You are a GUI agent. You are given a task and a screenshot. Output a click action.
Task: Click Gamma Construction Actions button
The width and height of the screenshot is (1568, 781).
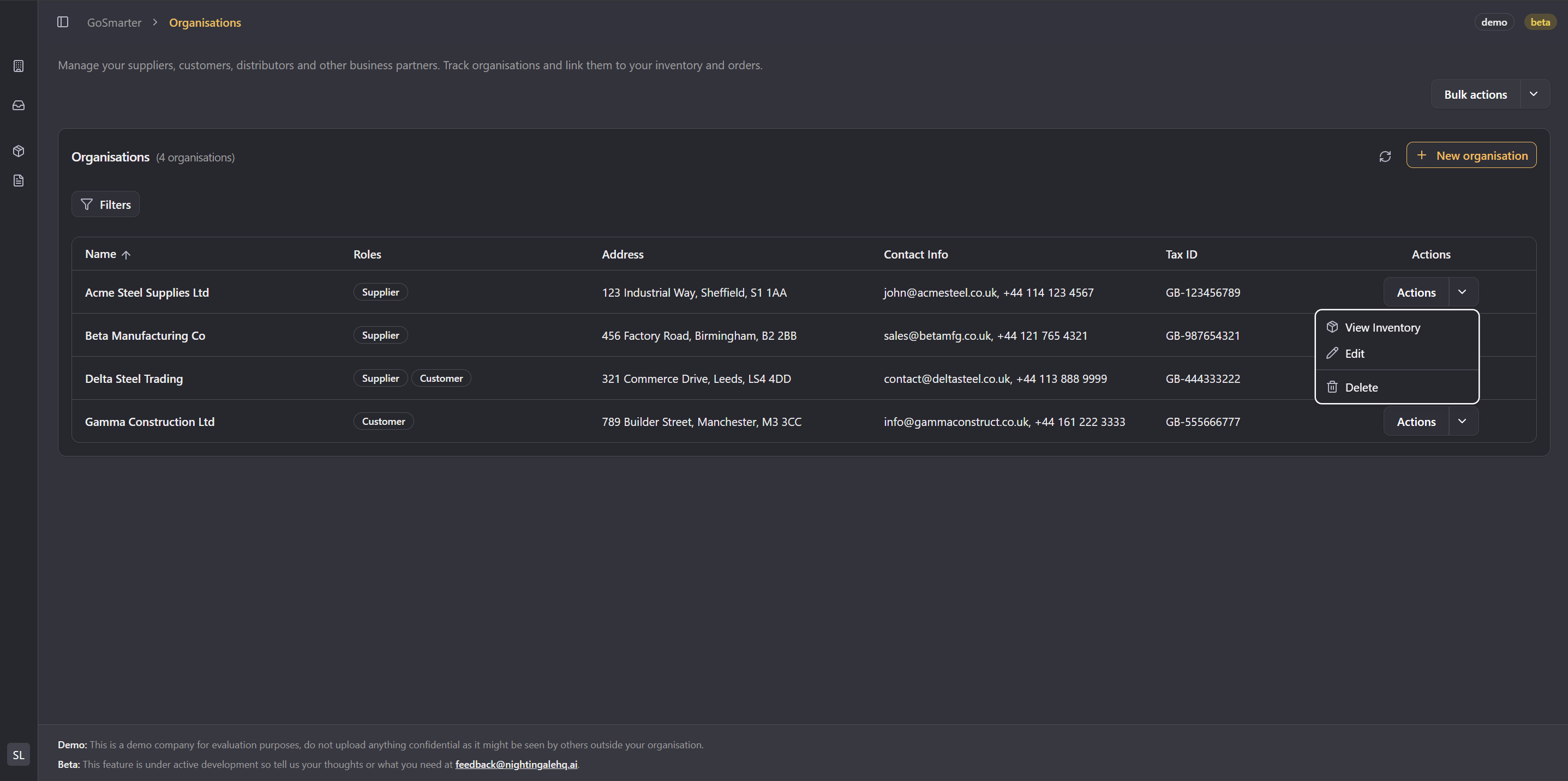[1415, 422]
